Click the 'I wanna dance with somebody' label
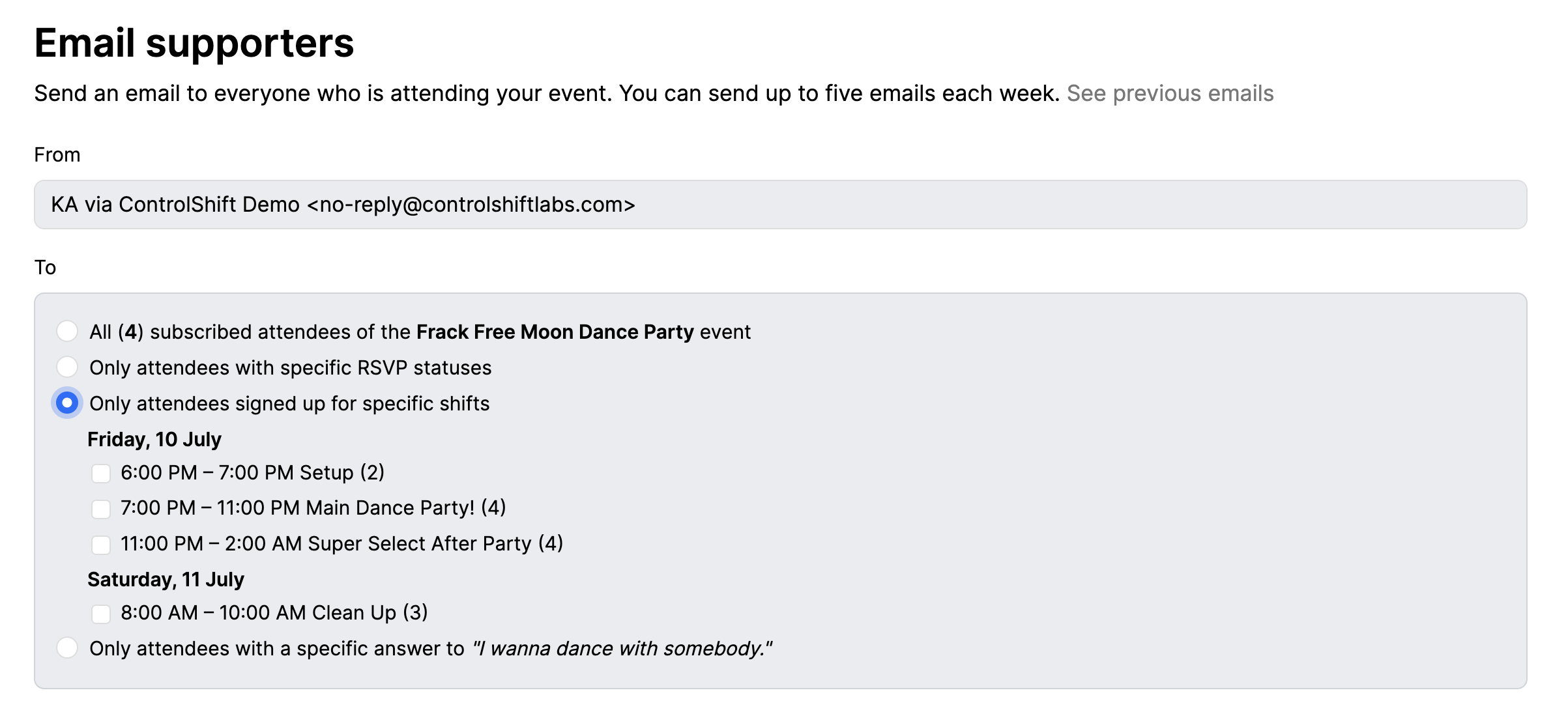 coord(622,649)
